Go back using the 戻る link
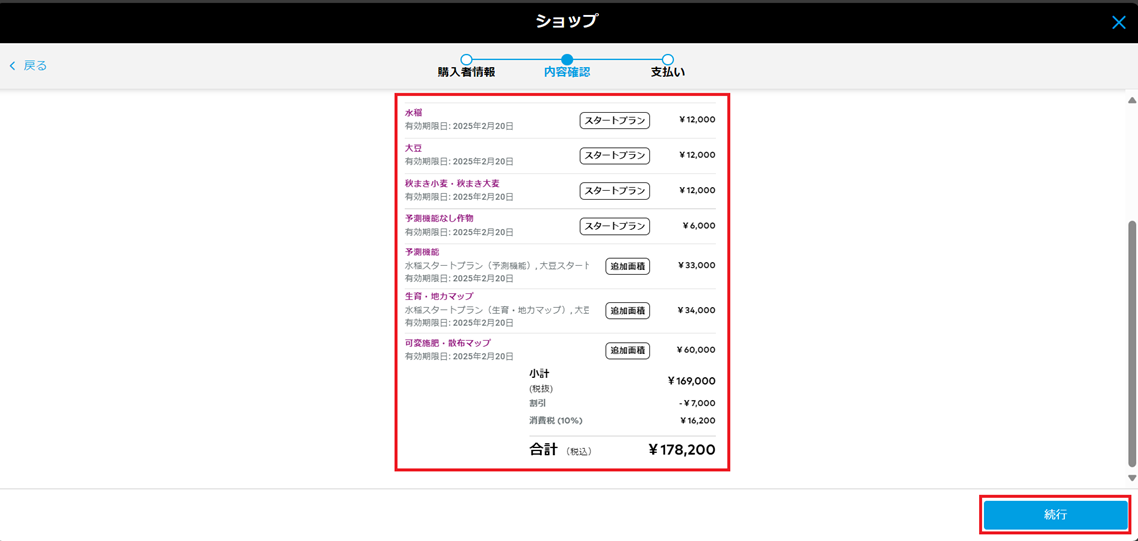This screenshot has height=541, width=1138. pos(35,66)
